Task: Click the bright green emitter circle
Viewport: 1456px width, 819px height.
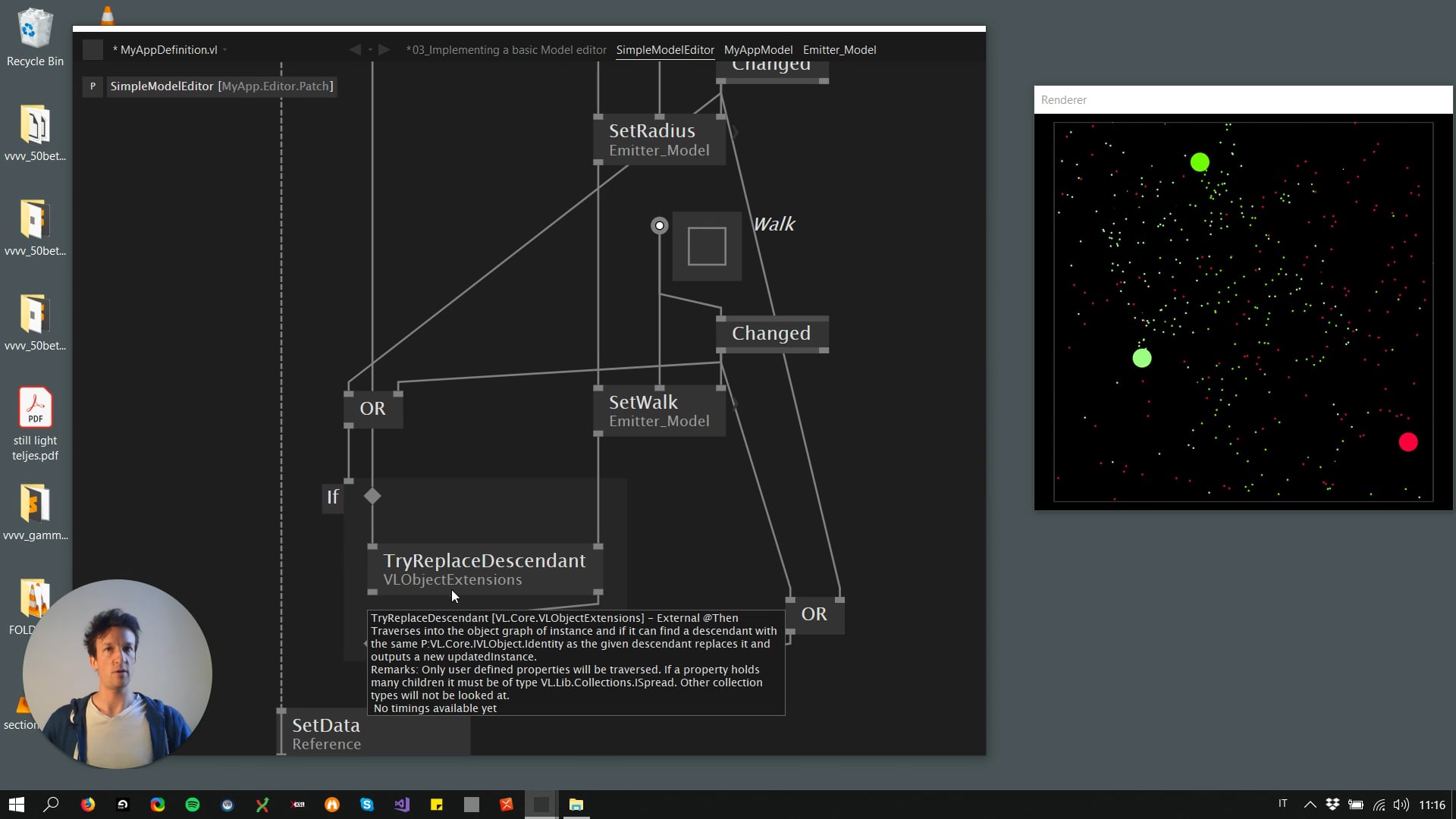Action: (1200, 162)
